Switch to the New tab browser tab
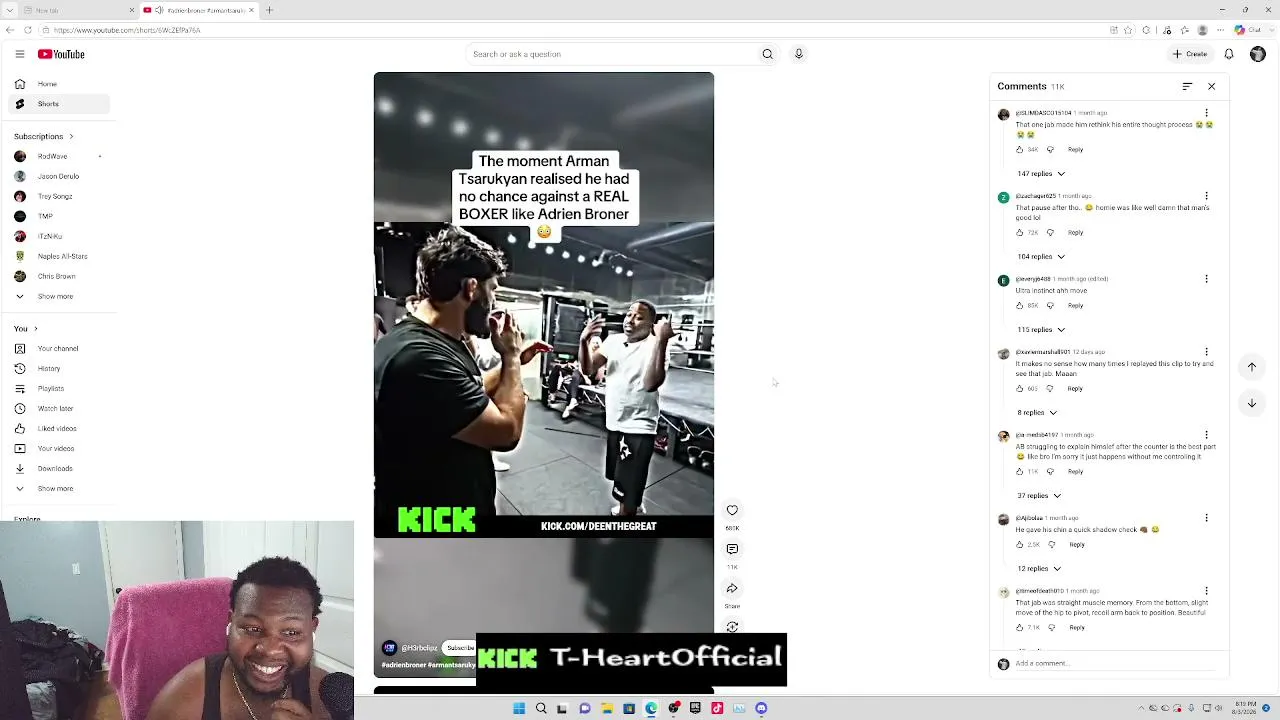Image resolution: width=1280 pixels, height=720 pixels. 78,10
